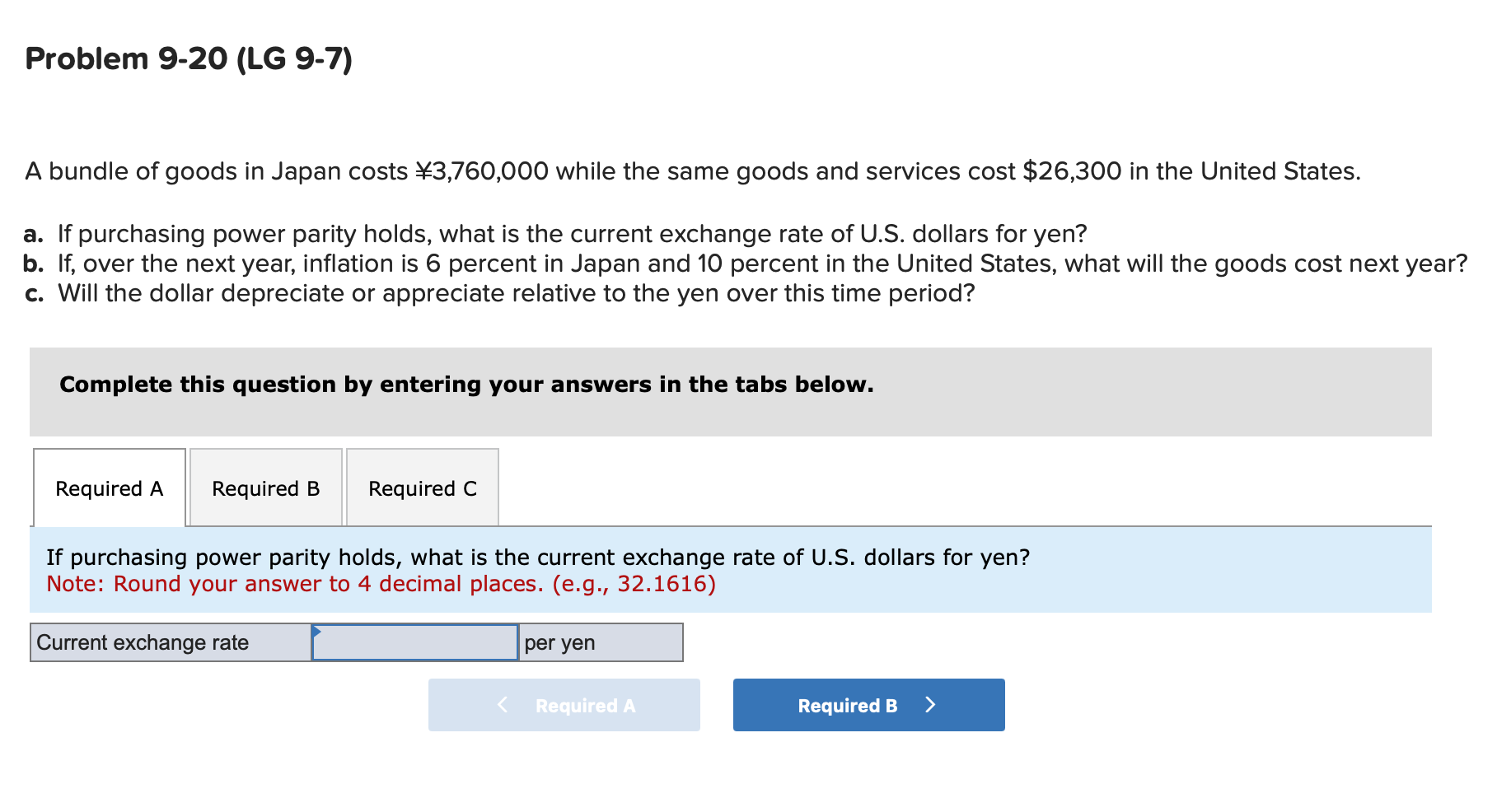1511x812 pixels.
Task: Click the part a exchange rate question line
Action: 556,234
